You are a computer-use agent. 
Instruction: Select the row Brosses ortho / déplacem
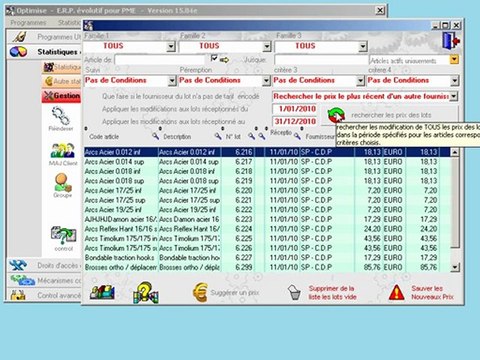coord(266,267)
